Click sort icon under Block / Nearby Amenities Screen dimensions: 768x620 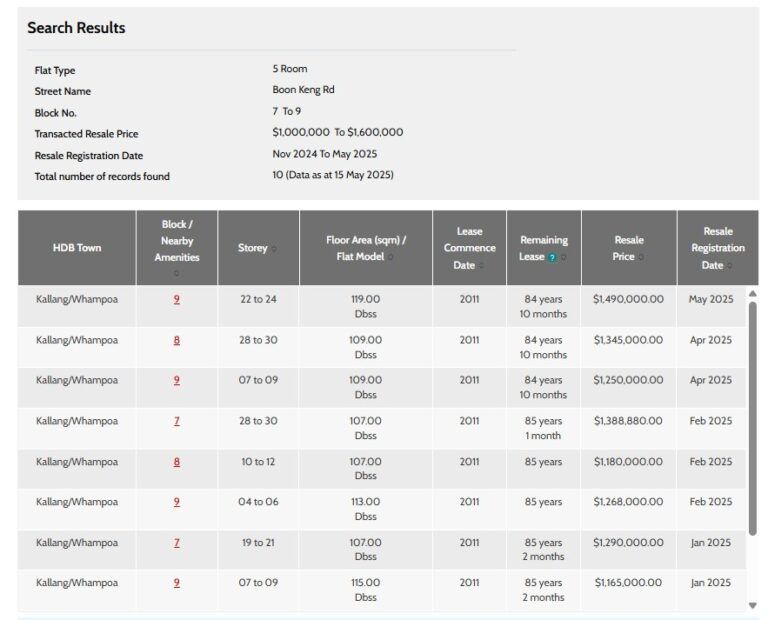point(177,272)
